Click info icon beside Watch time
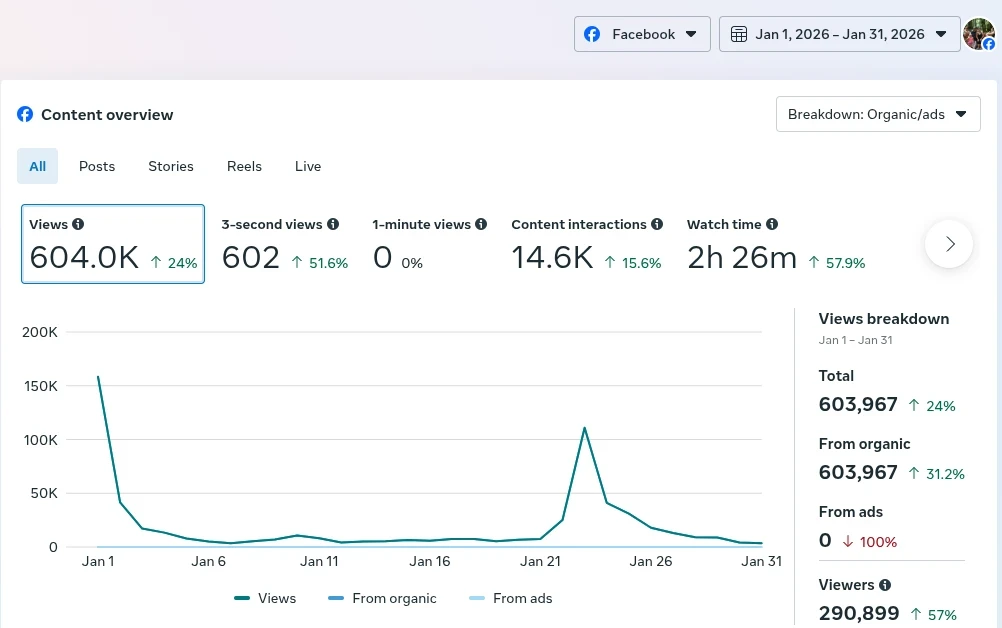The height and width of the screenshot is (628, 1002). pyautogui.click(x=772, y=225)
